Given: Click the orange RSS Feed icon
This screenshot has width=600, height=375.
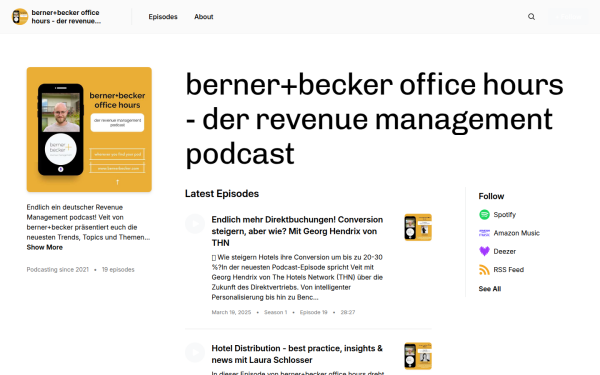Looking at the screenshot, I should coord(484,270).
